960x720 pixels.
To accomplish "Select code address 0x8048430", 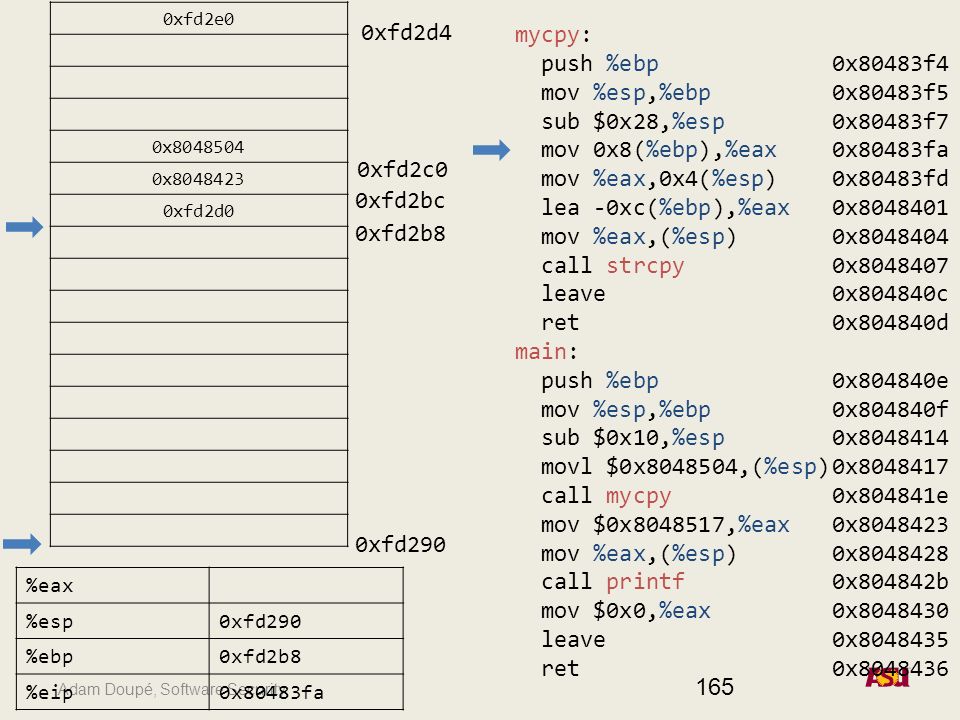I will coord(890,611).
